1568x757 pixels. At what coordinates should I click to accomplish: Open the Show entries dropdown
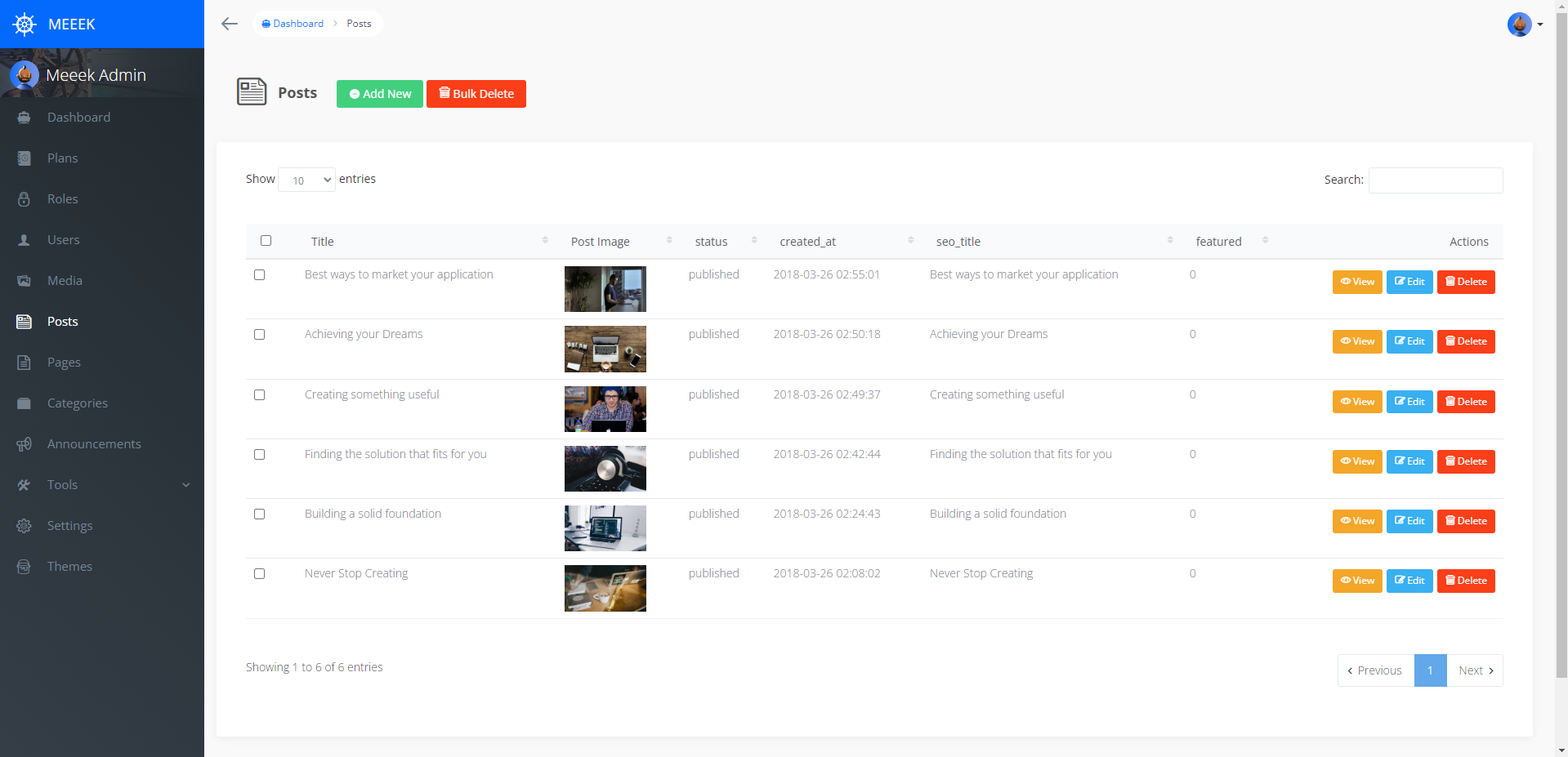pyautogui.click(x=306, y=180)
